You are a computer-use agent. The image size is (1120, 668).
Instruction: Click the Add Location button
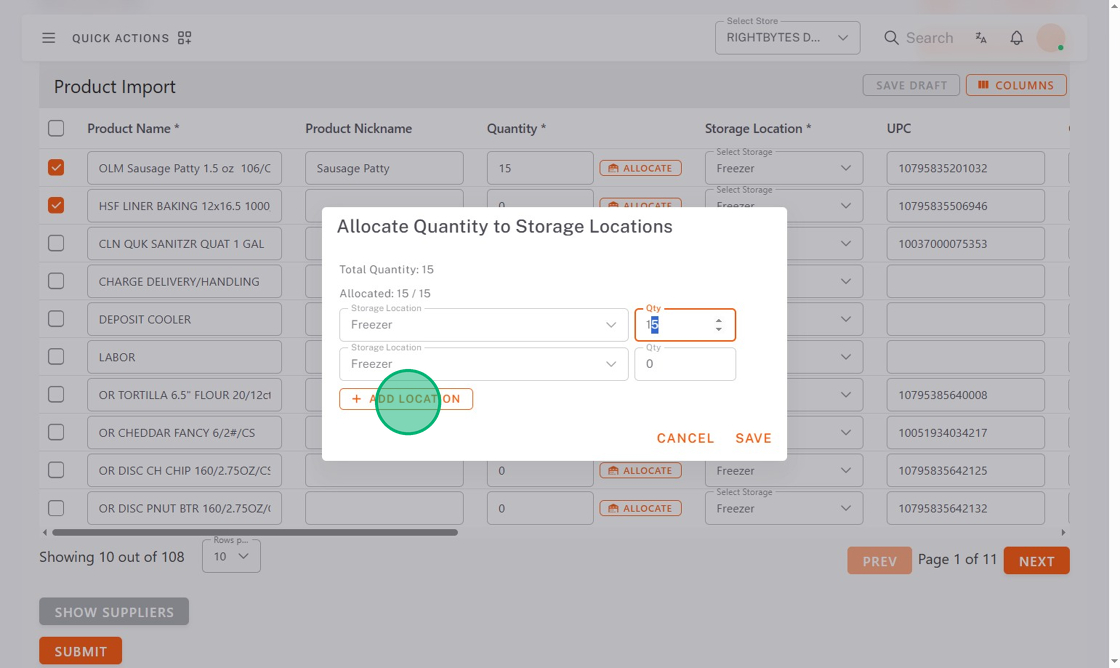point(406,399)
